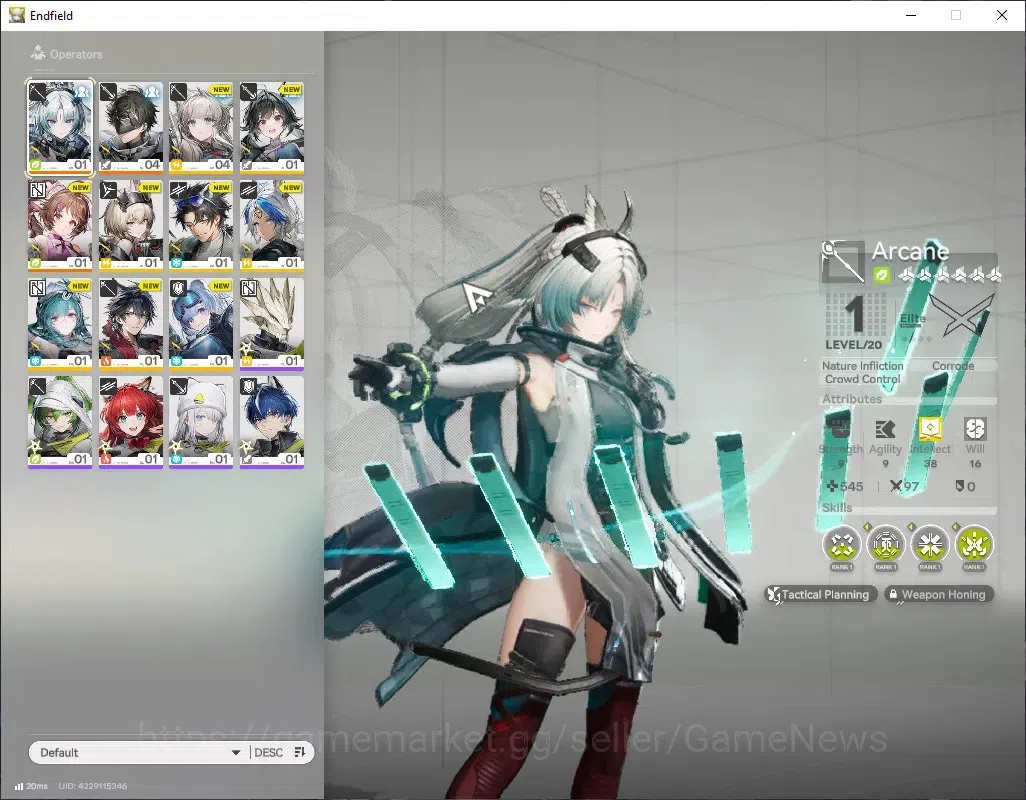Click the Endfield app icon in title bar

tap(16, 14)
